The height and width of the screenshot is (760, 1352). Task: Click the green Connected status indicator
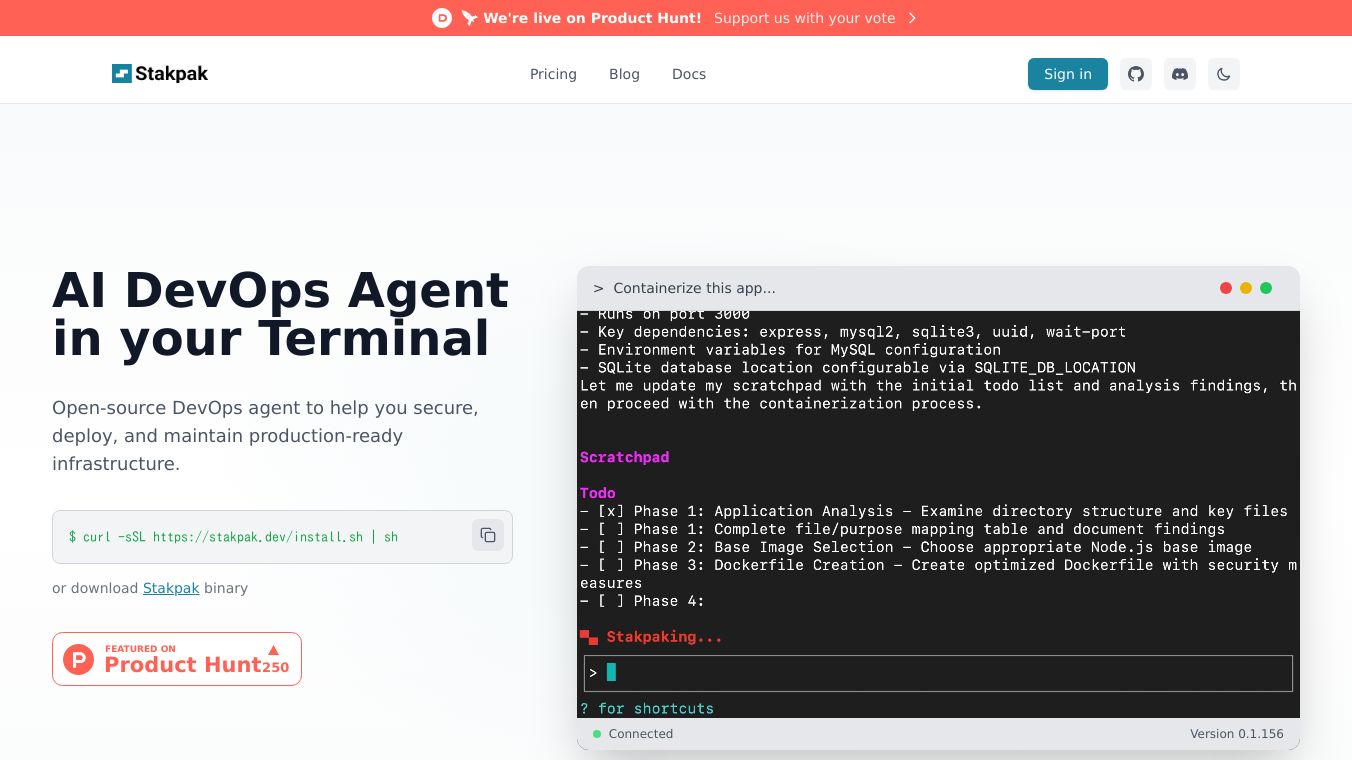[x=597, y=734]
